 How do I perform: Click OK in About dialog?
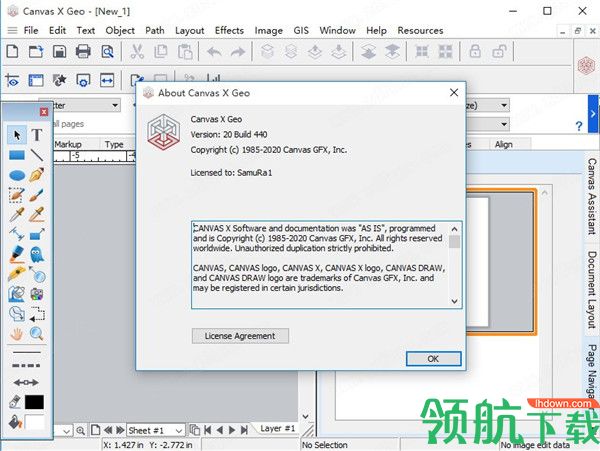point(433,359)
